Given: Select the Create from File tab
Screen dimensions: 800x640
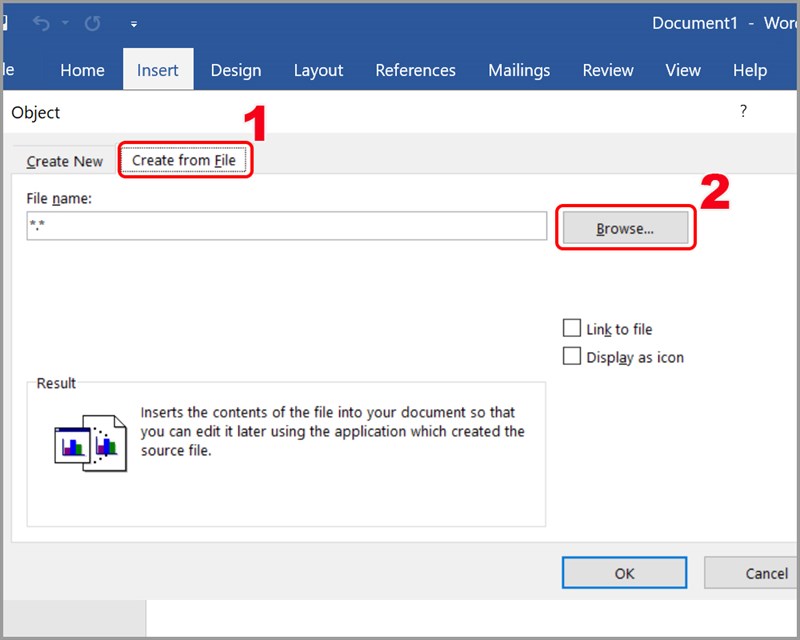Looking at the screenshot, I should [x=184, y=160].
